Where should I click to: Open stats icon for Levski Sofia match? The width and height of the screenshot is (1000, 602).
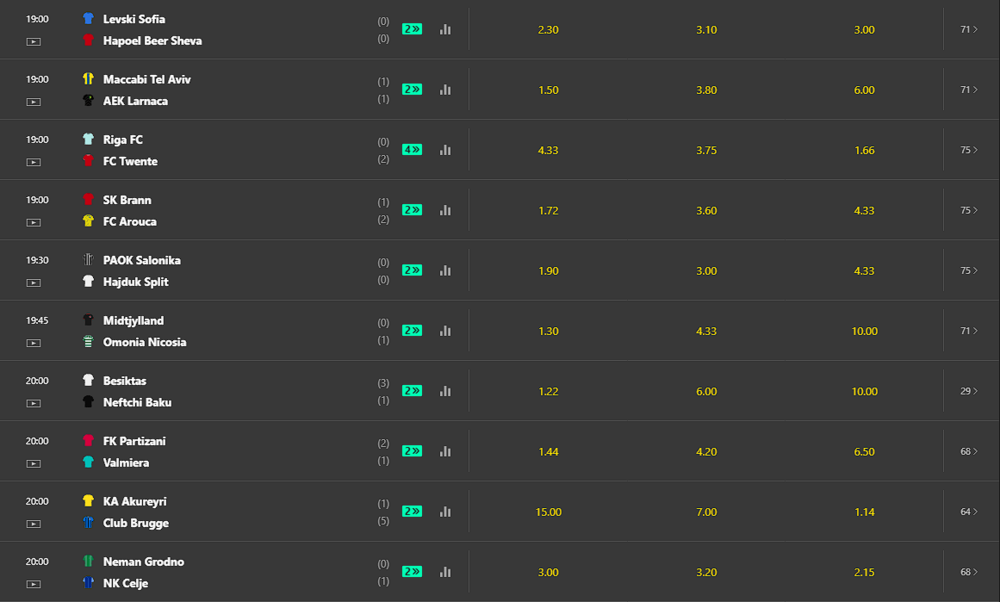[x=445, y=30]
